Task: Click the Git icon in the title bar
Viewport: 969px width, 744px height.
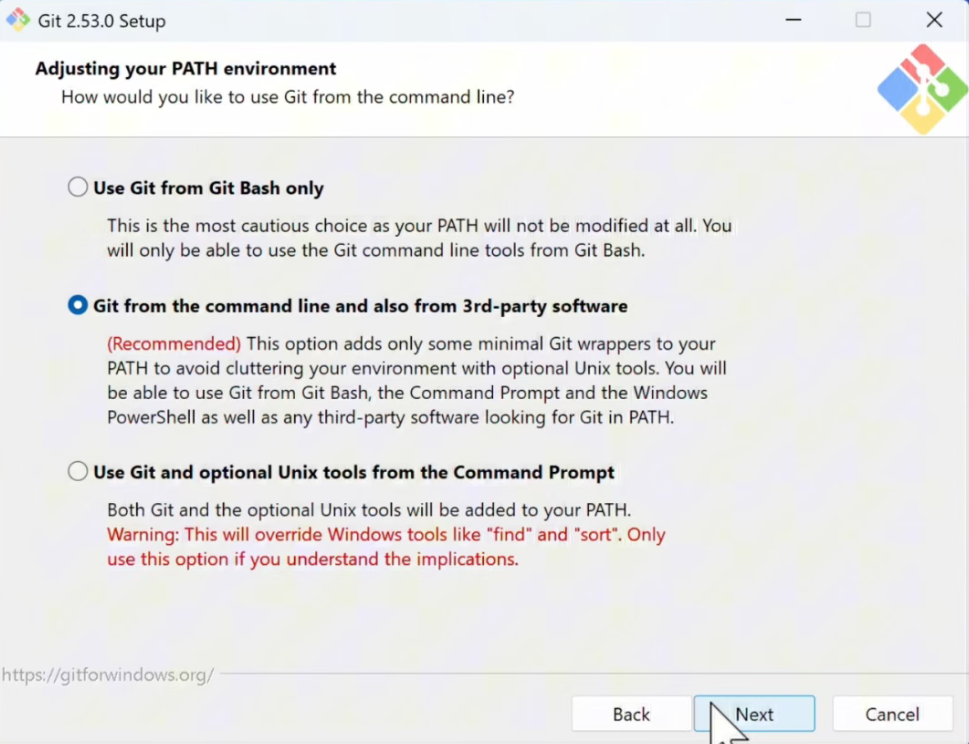Action: point(18,20)
